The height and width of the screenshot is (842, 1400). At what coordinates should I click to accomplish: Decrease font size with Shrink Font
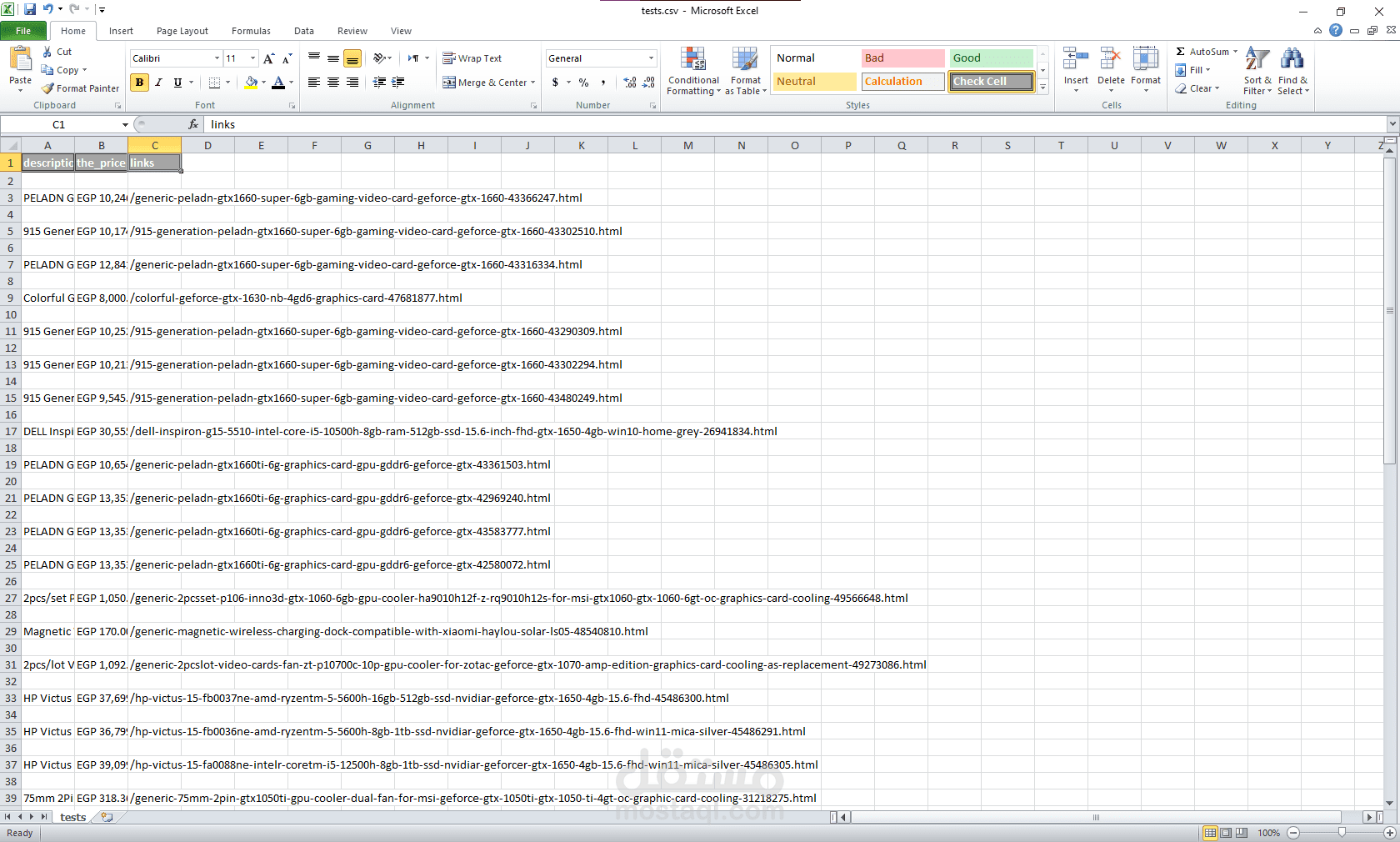pos(287,58)
